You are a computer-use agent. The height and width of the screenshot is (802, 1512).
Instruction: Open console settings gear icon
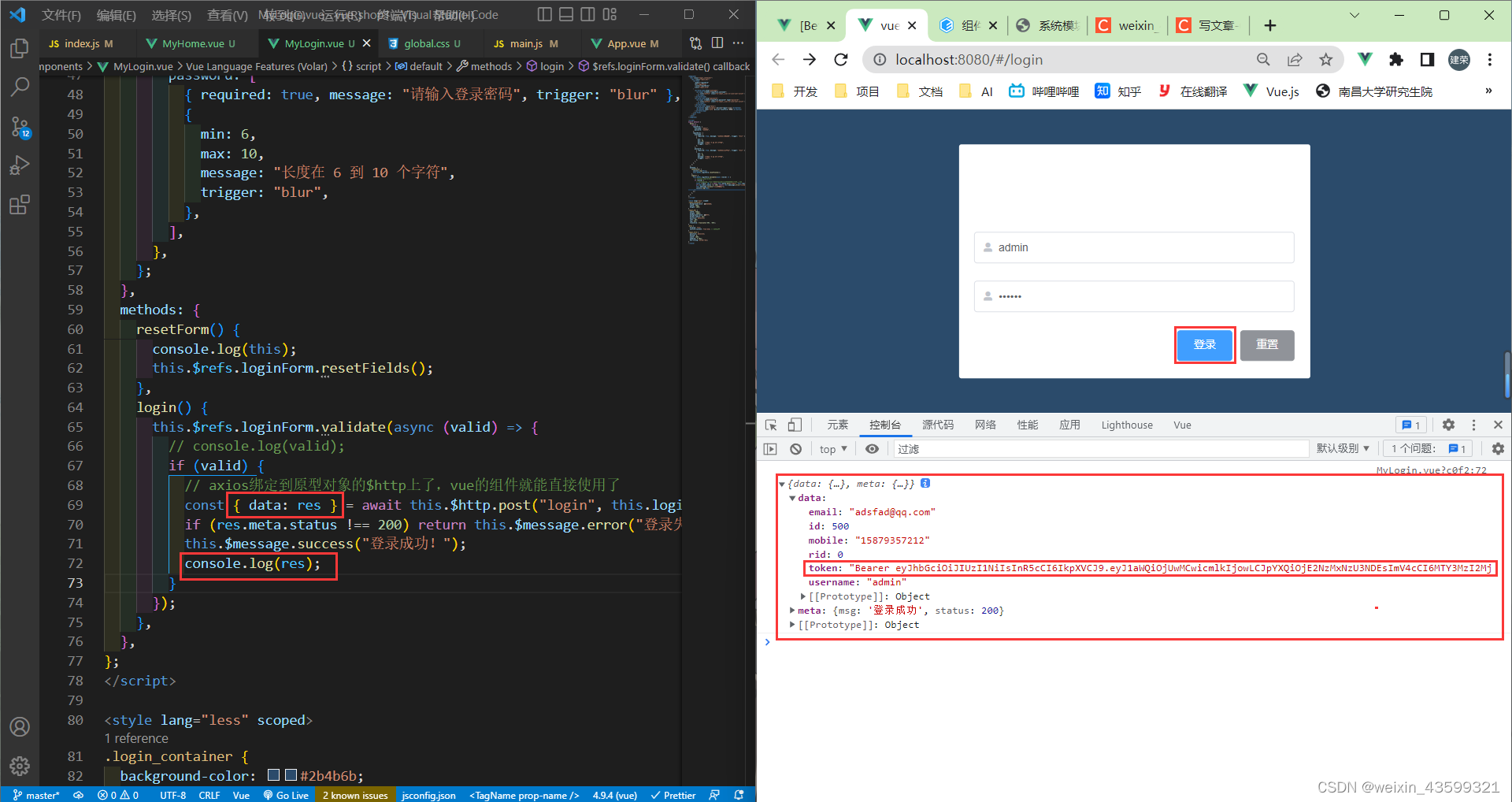(x=1498, y=449)
